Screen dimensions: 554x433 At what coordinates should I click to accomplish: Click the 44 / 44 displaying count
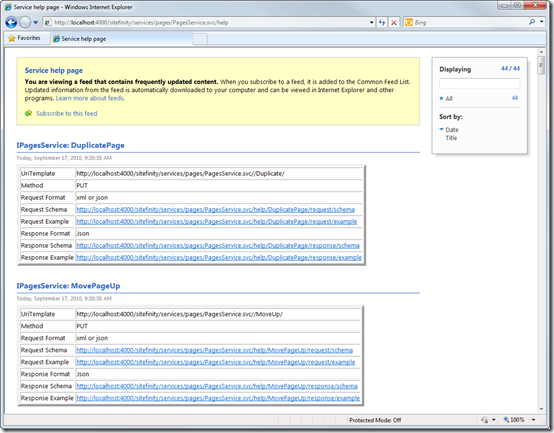(510, 69)
